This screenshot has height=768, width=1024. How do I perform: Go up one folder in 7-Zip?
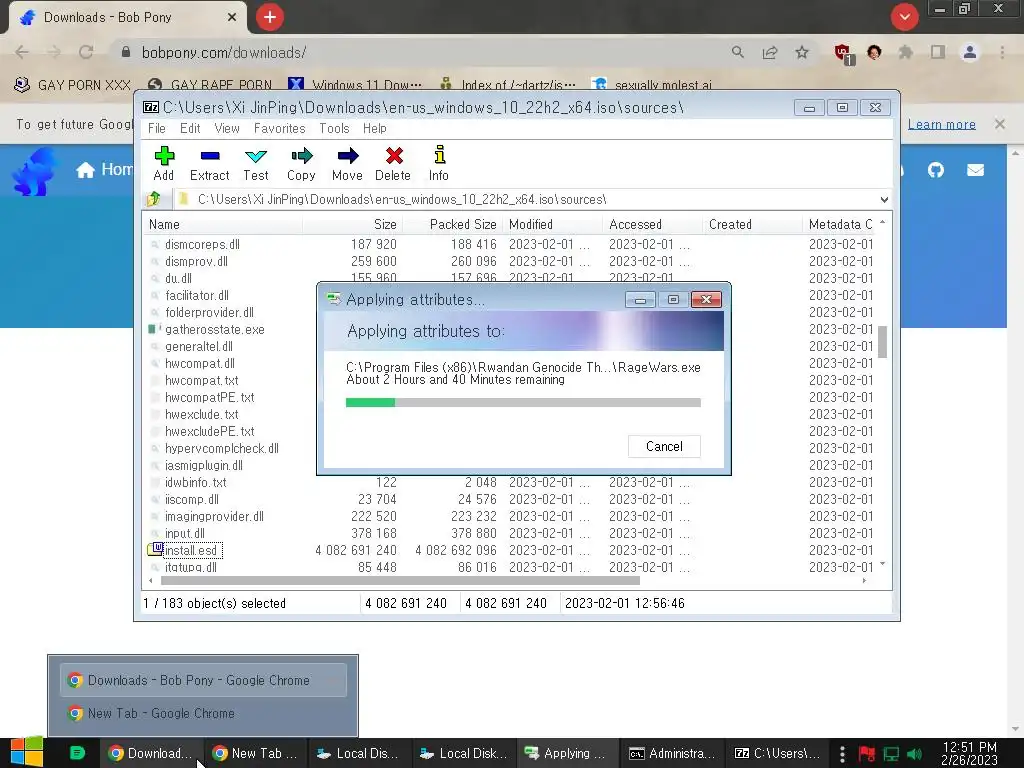[154, 199]
